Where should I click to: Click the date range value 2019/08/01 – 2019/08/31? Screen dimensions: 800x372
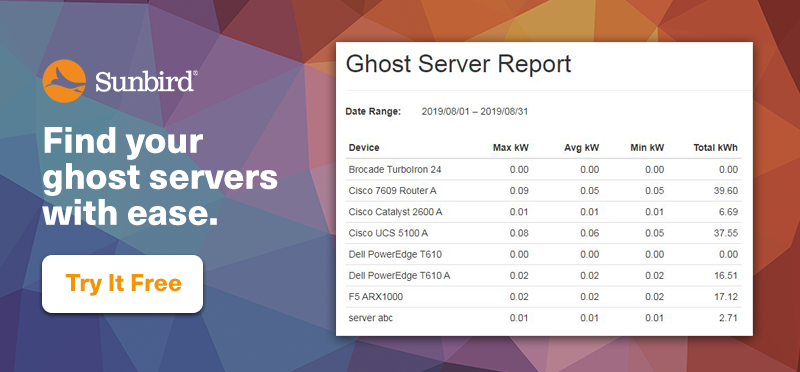(x=474, y=111)
